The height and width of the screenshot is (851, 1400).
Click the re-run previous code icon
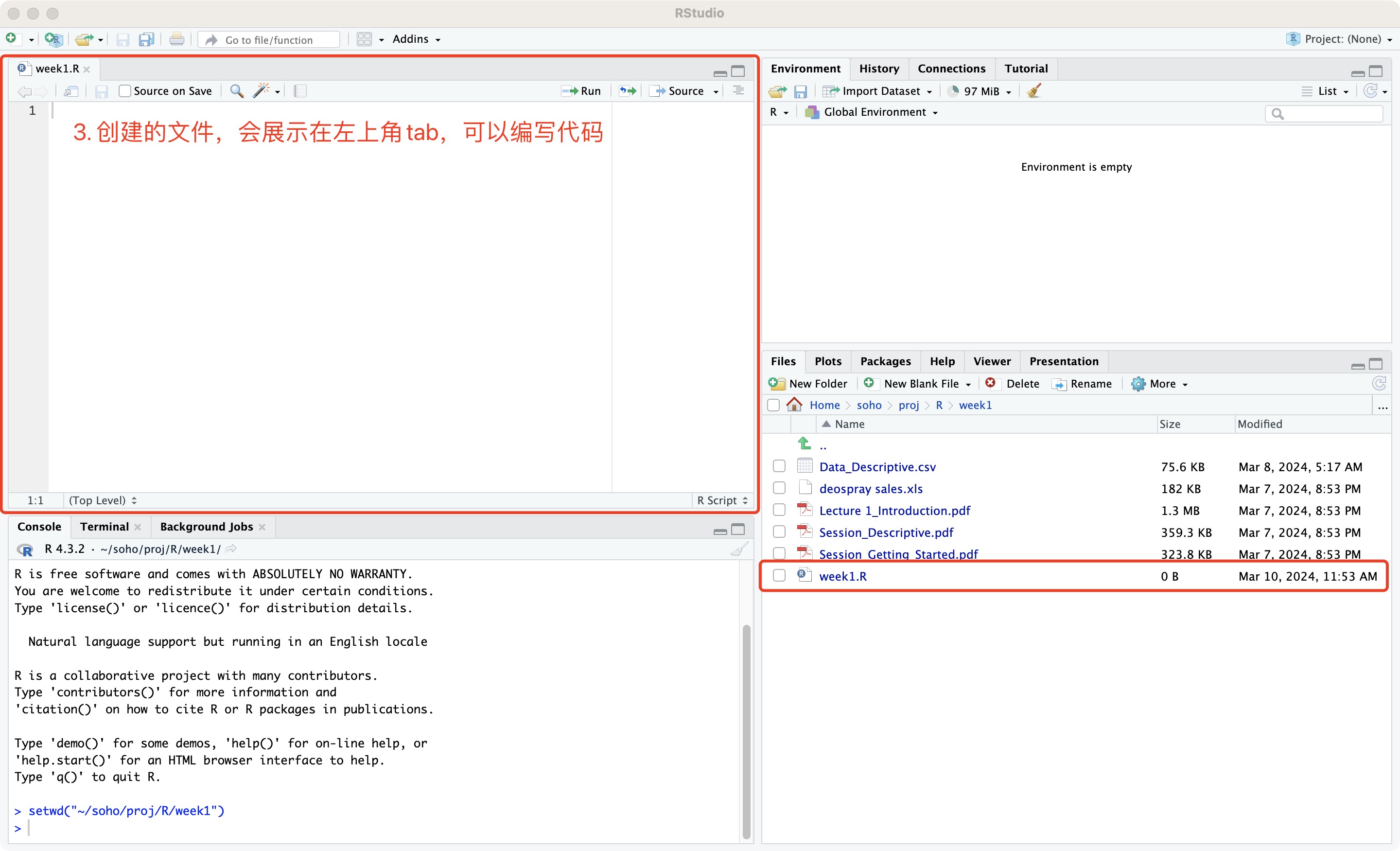[x=628, y=91]
